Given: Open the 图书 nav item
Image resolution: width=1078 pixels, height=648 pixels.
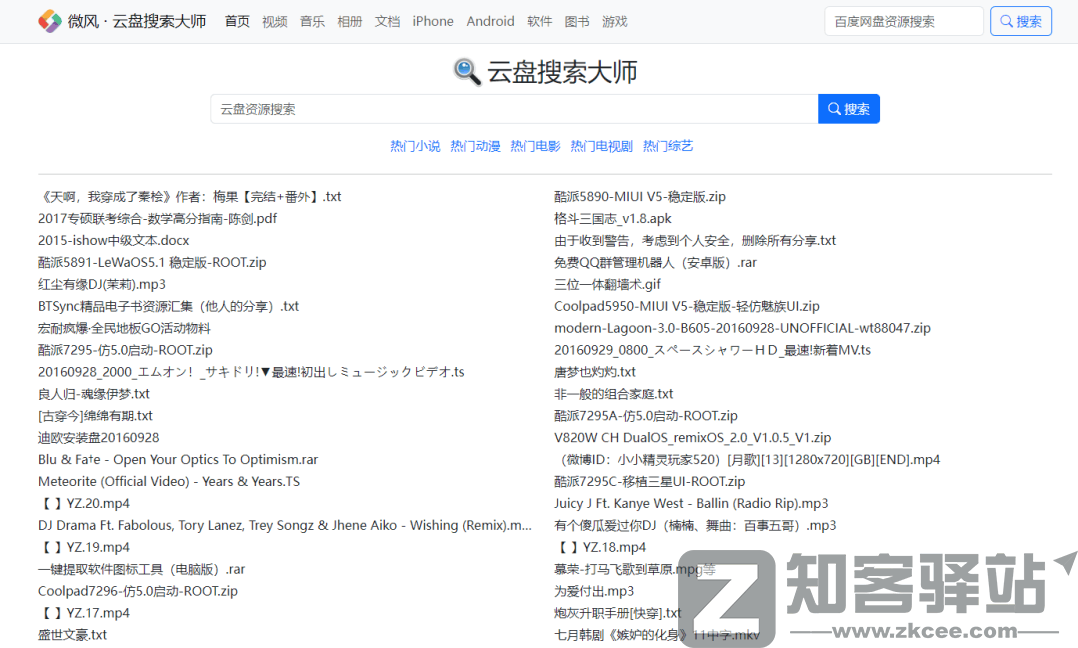Looking at the screenshot, I should point(577,21).
